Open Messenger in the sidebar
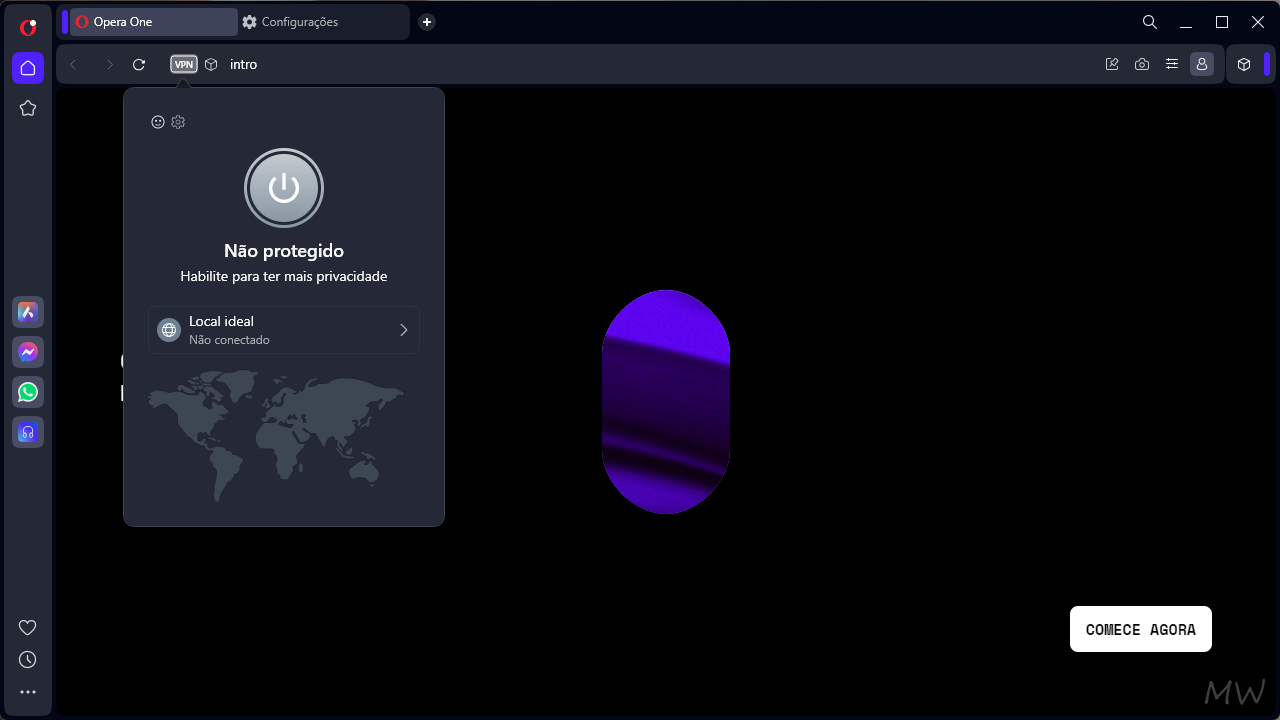Image resolution: width=1280 pixels, height=720 pixels. click(28, 352)
